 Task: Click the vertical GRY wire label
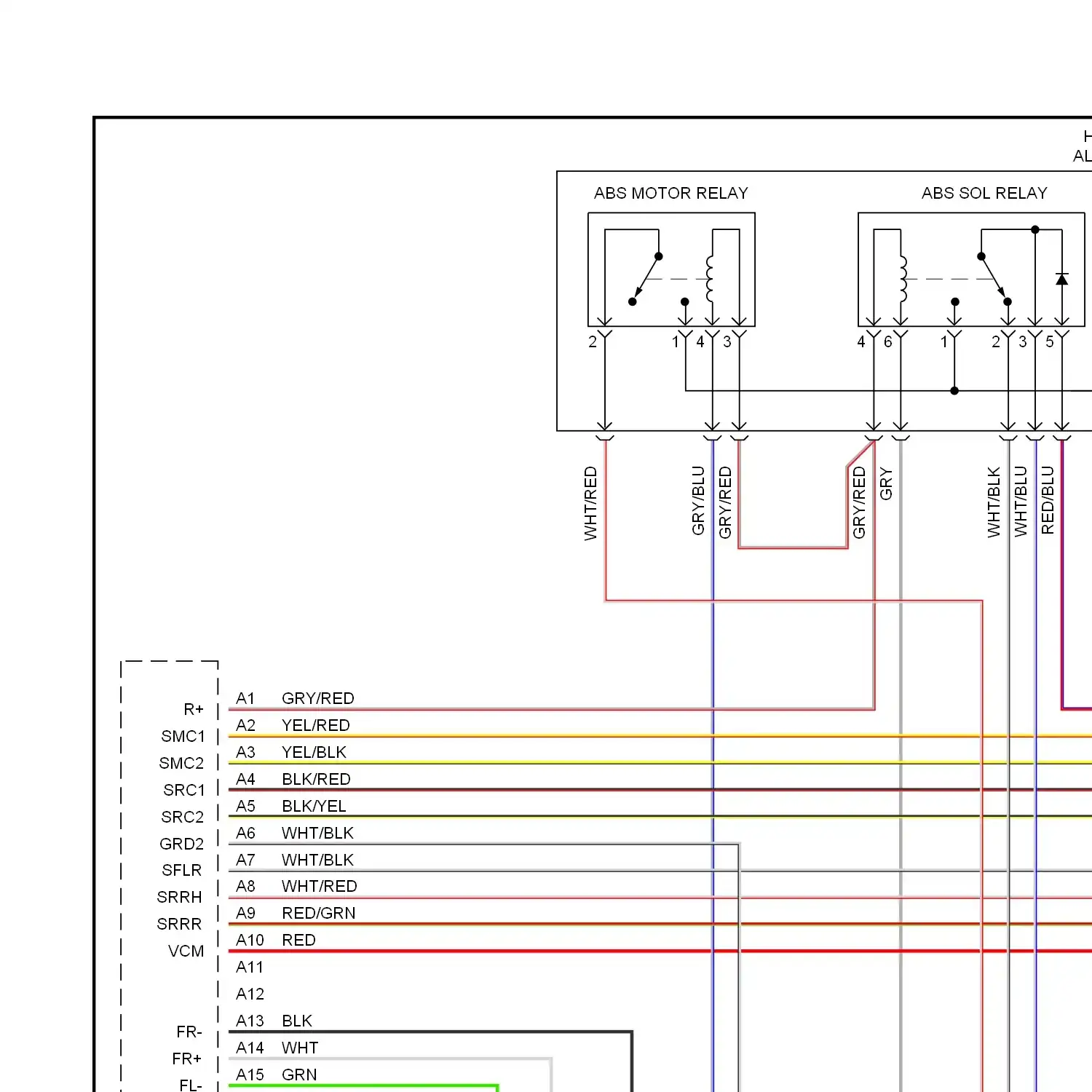pos(886,484)
